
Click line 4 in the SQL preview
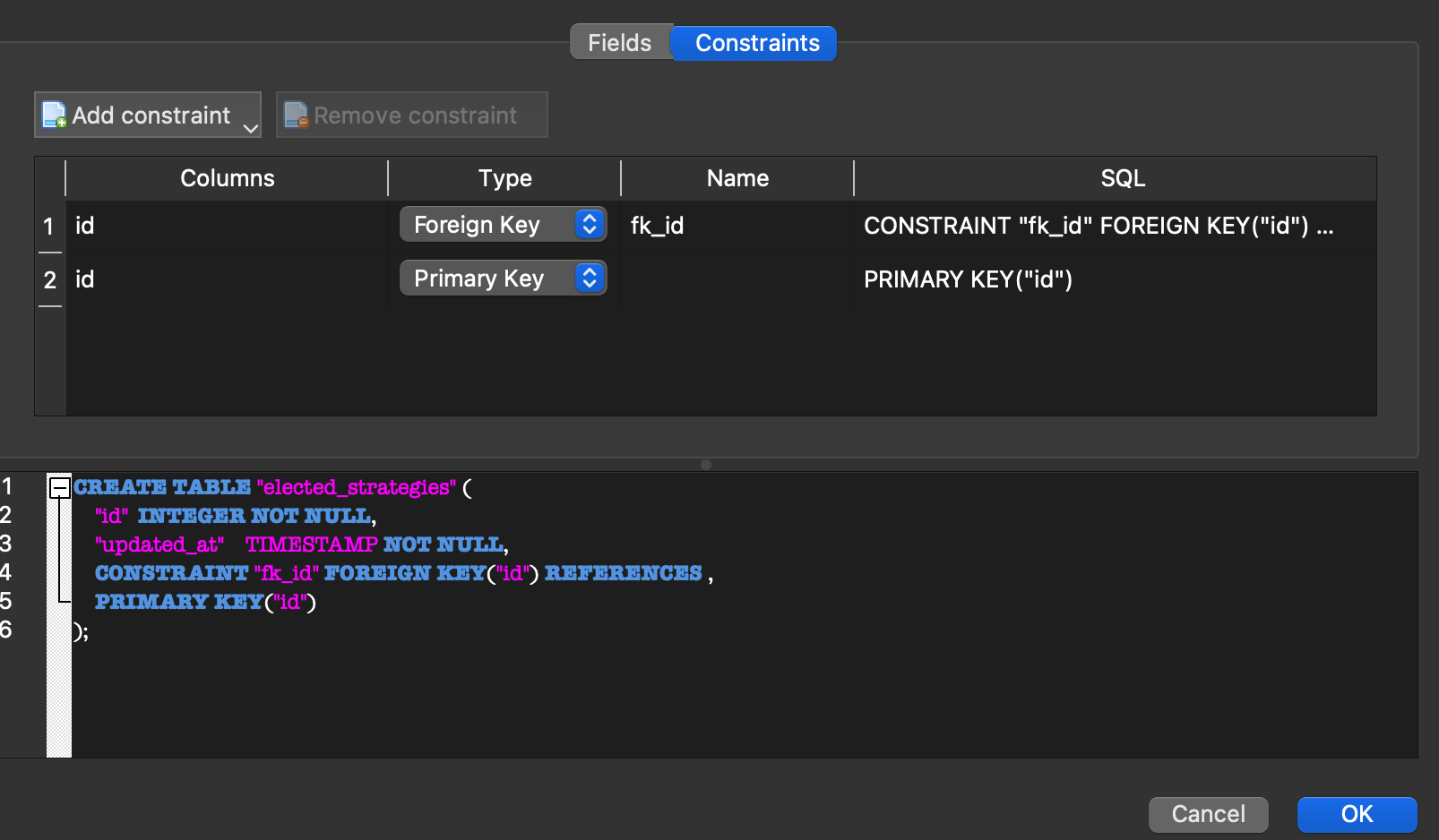click(403, 573)
